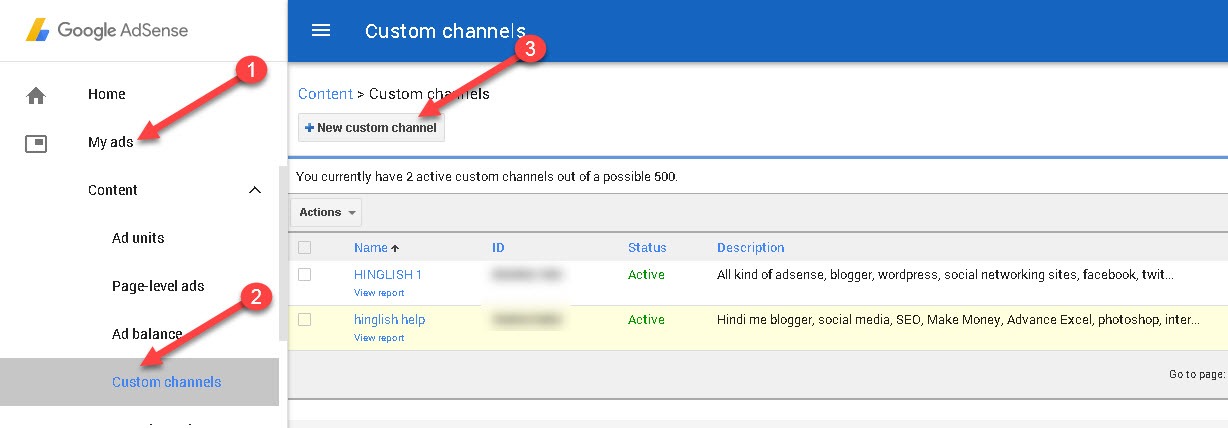Click the sort arrow beside Name
1228x428 pixels.
(x=394, y=248)
